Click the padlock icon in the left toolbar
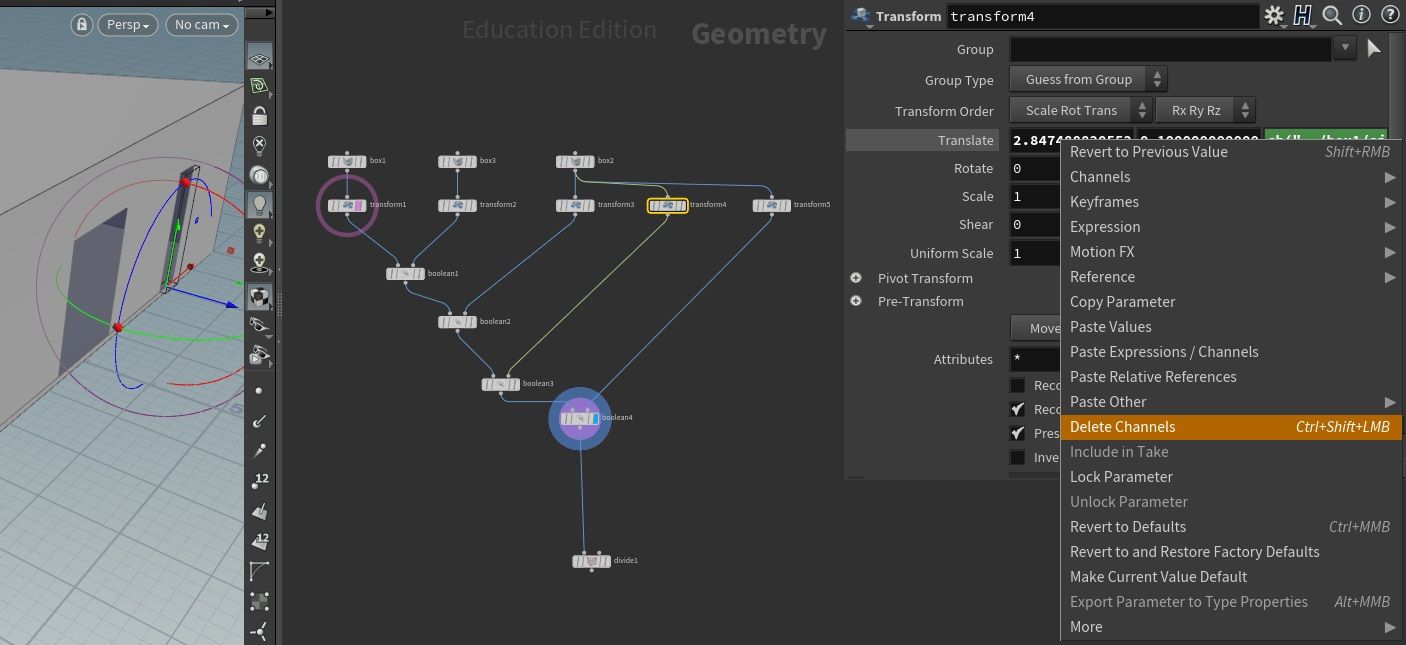This screenshot has height=645, width=1406. pos(260,117)
